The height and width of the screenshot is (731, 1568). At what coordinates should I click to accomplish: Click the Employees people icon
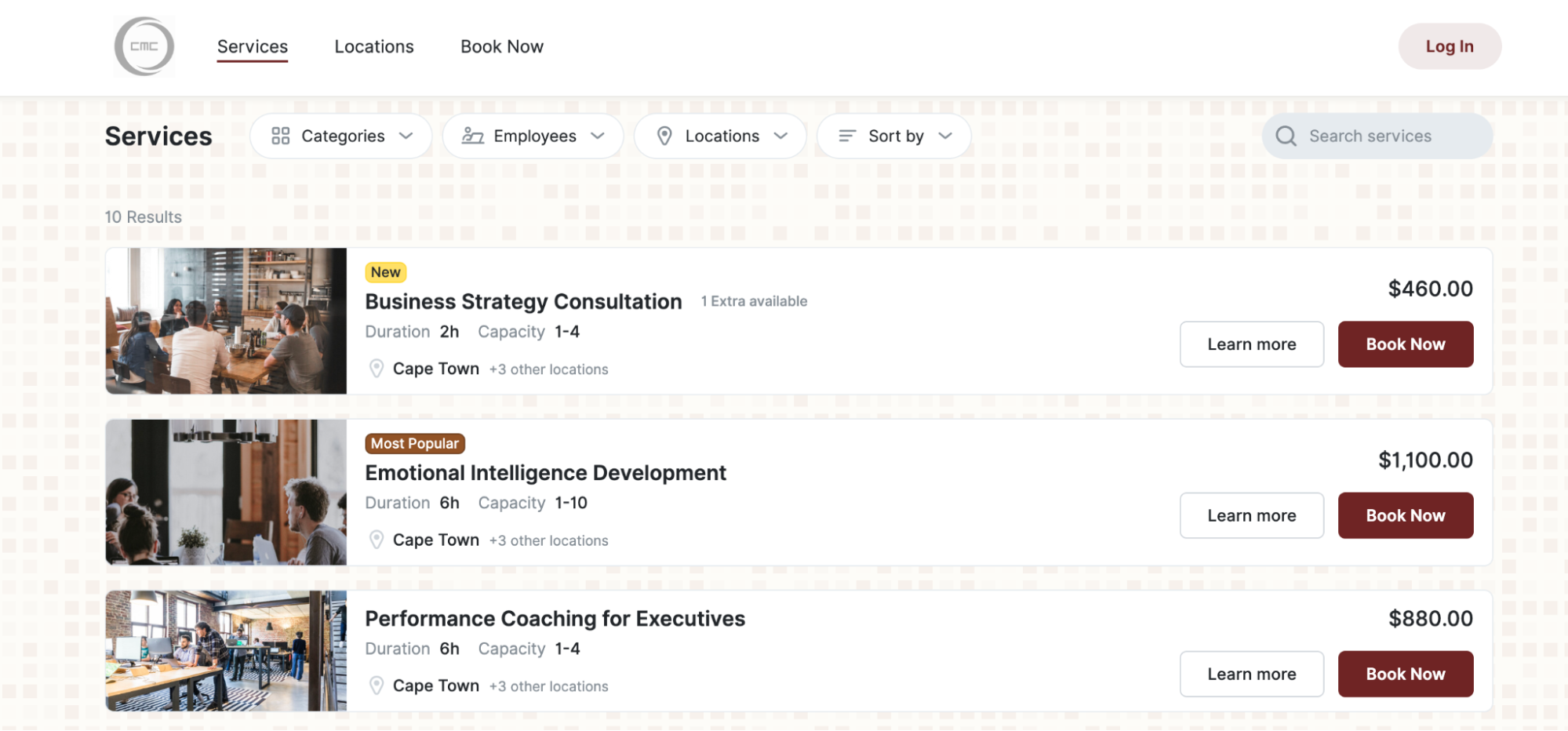coord(472,136)
